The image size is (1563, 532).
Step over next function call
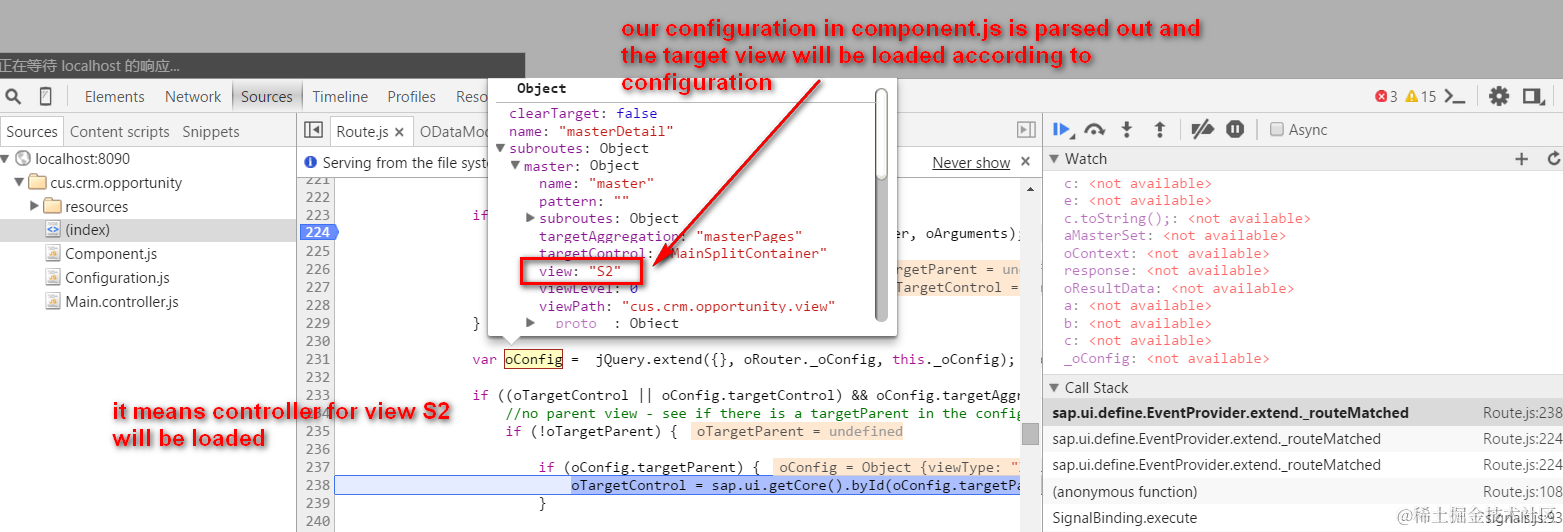point(1095,129)
